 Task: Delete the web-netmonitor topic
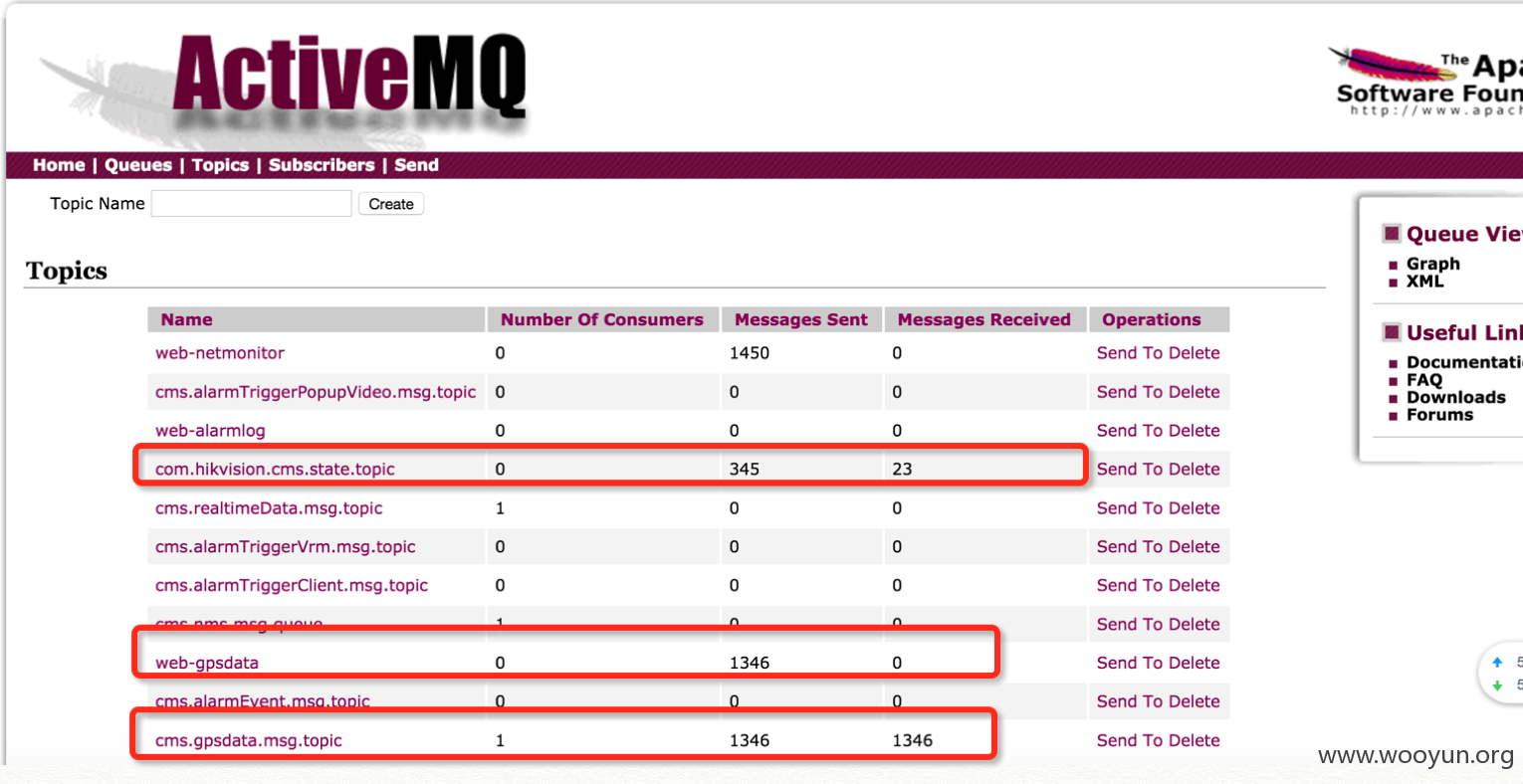[x=1195, y=353]
